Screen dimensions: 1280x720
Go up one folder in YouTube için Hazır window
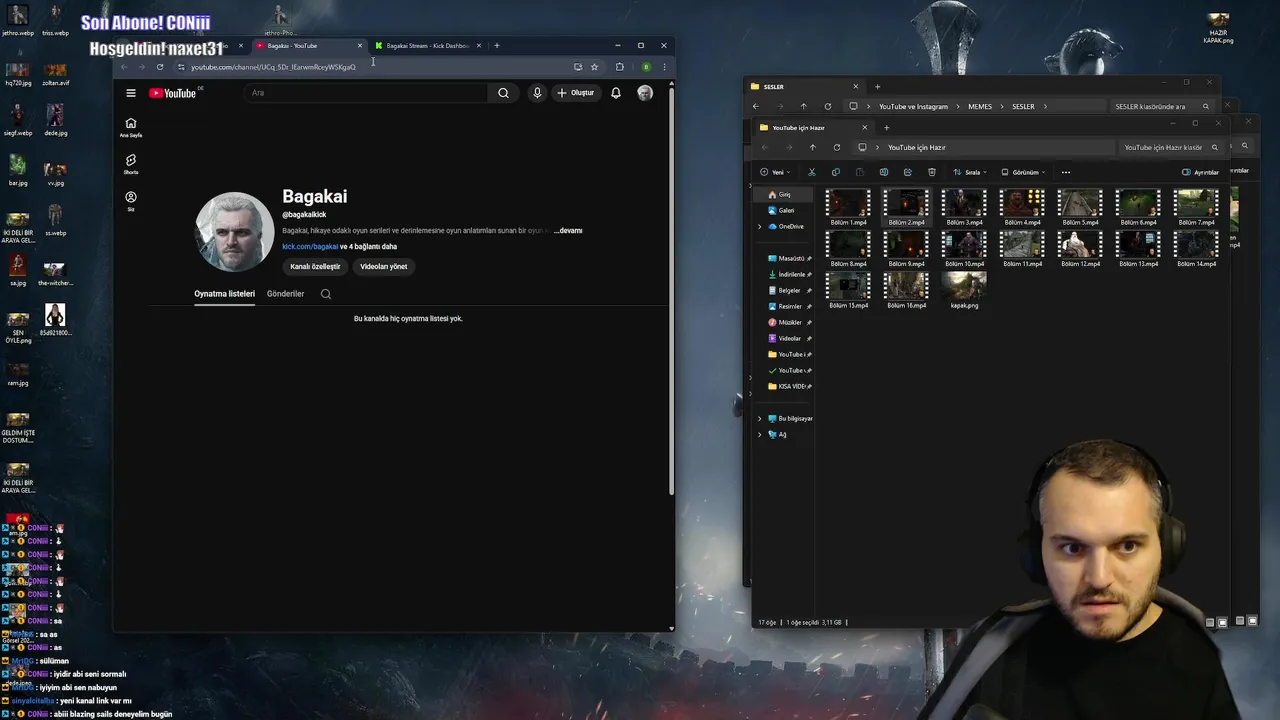pyautogui.click(x=812, y=147)
